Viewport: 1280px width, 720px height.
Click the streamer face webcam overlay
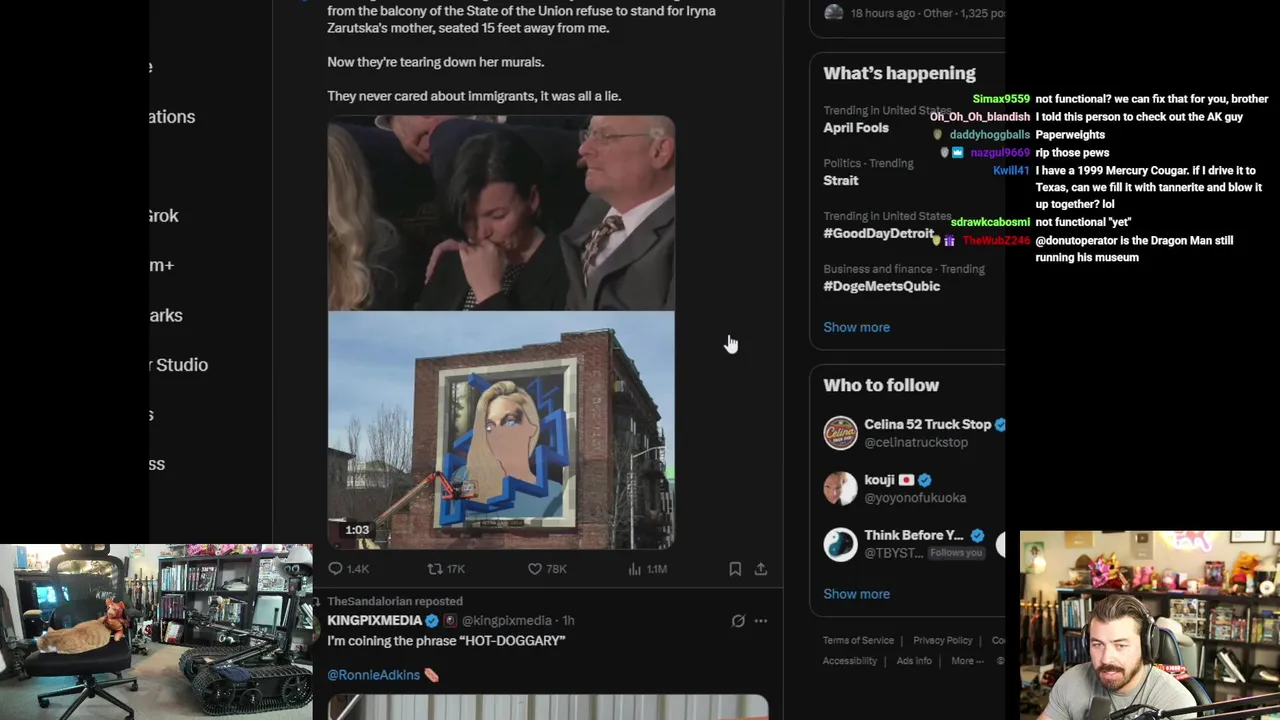click(x=1150, y=625)
